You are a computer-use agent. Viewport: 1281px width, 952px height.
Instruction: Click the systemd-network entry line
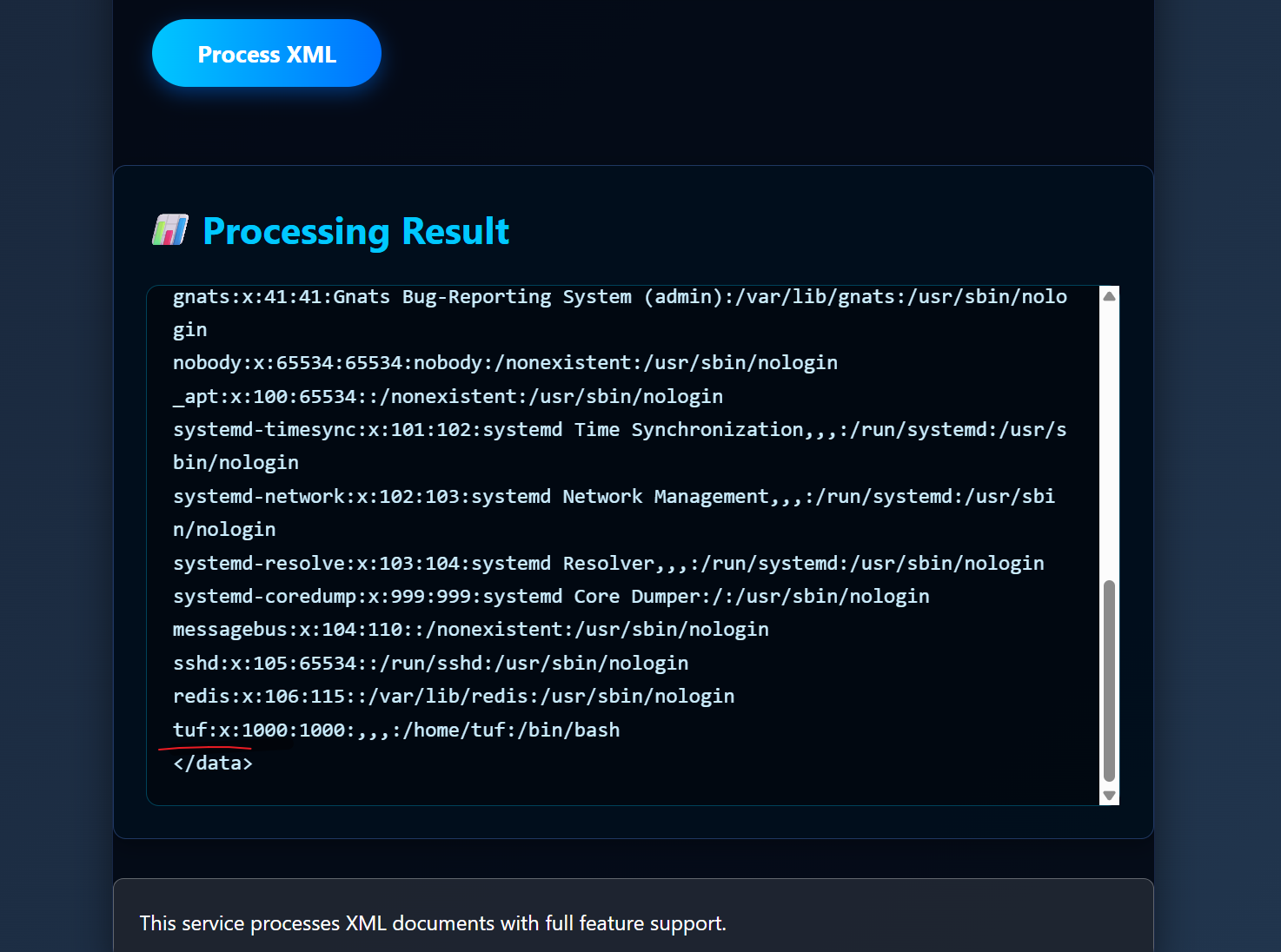pyautogui.click(x=613, y=497)
